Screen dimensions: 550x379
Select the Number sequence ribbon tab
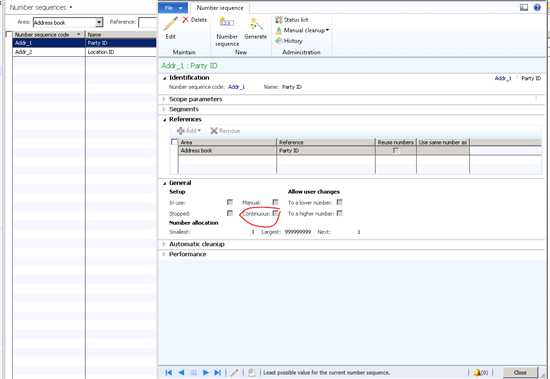pos(220,8)
